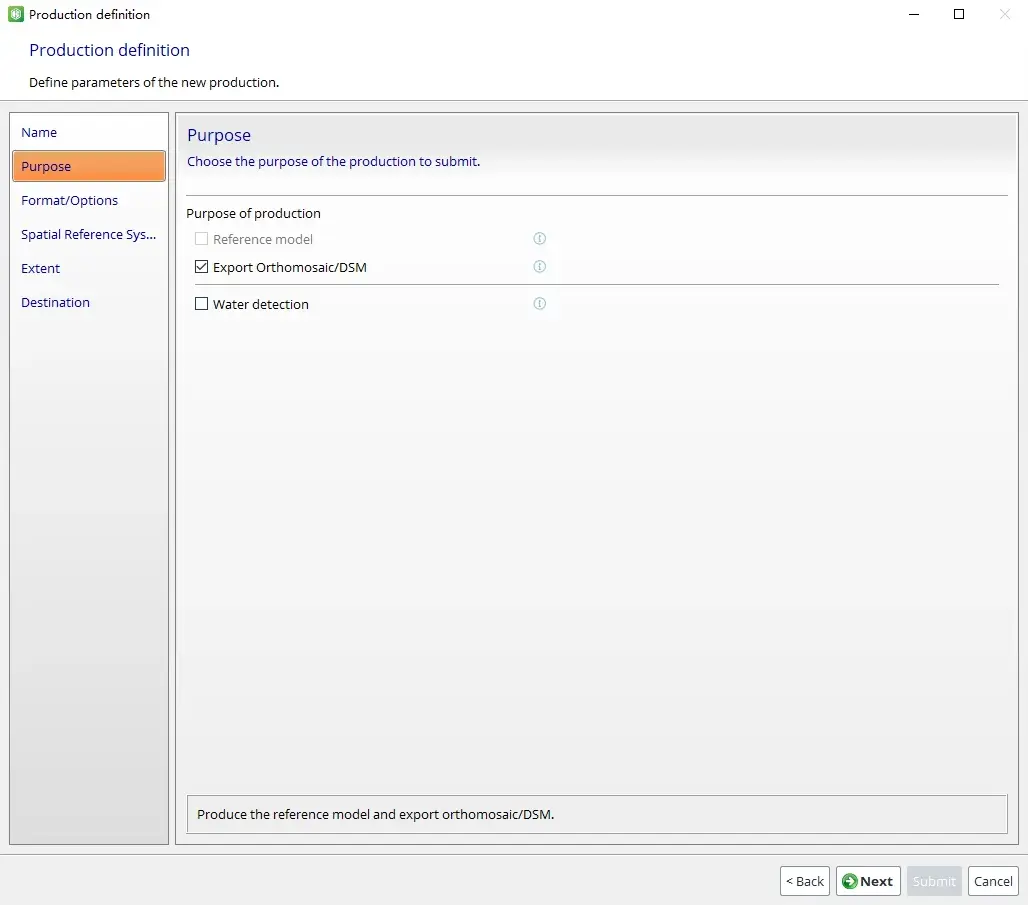Click the greyed-out Submit button
Screen dimensions: 1028x905
[x=934, y=881]
